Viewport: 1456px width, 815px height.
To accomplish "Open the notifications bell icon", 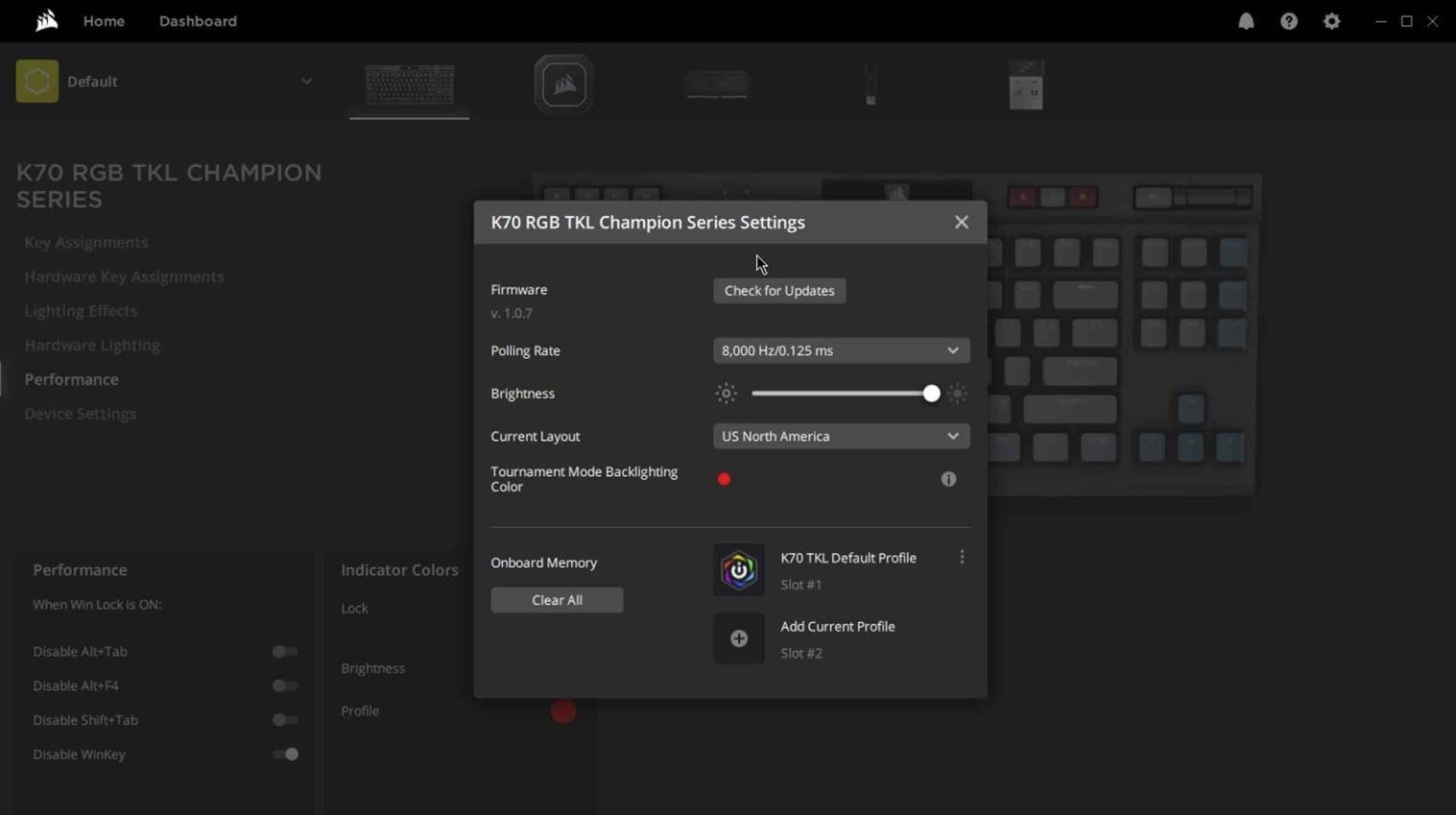I will point(1246,21).
